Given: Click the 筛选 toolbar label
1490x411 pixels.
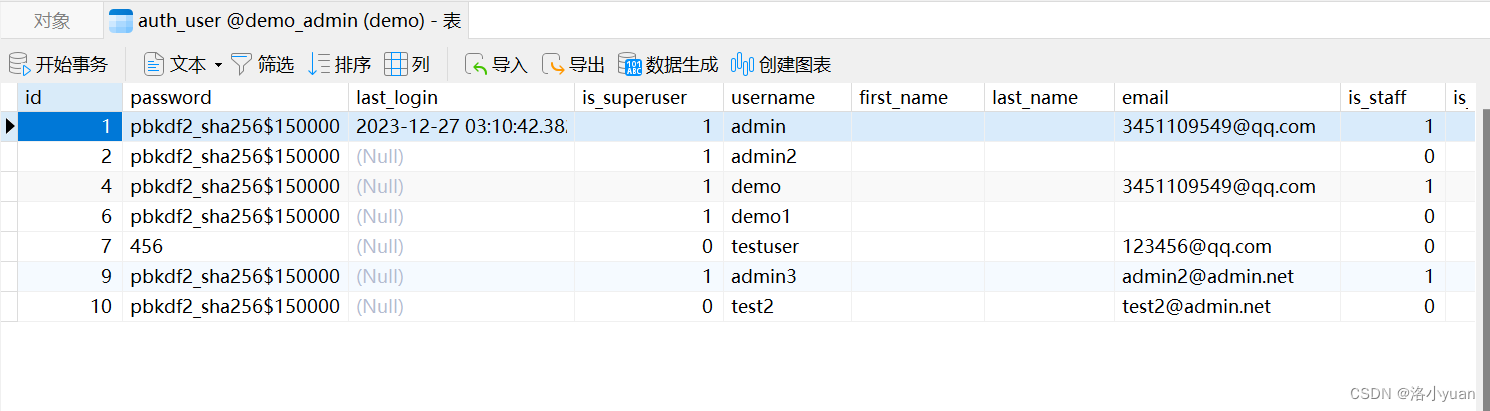Looking at the screenshot, I should 276,65.
